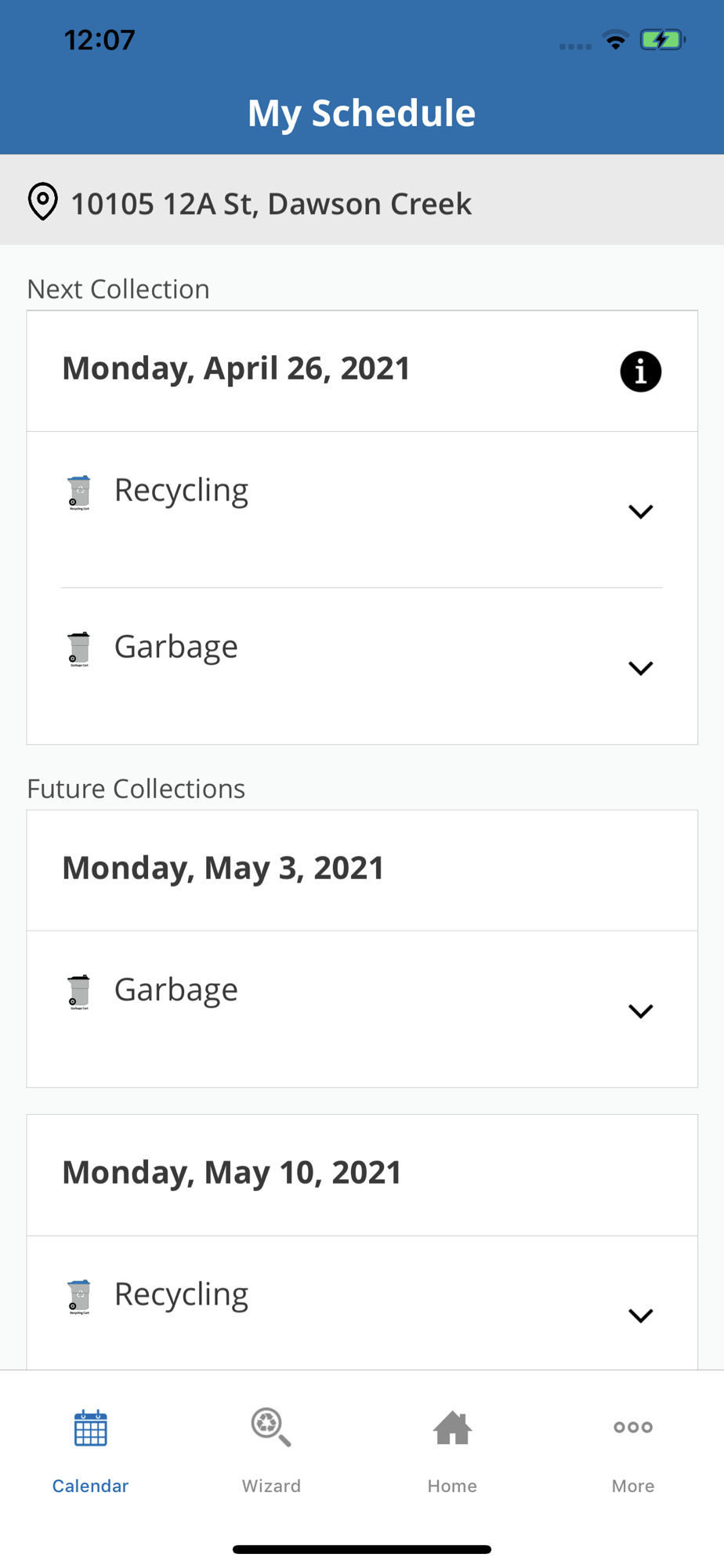Expand Garbage details for May 3
The width and height of the screenshot is (724, 1568).
pos(640,1011)
